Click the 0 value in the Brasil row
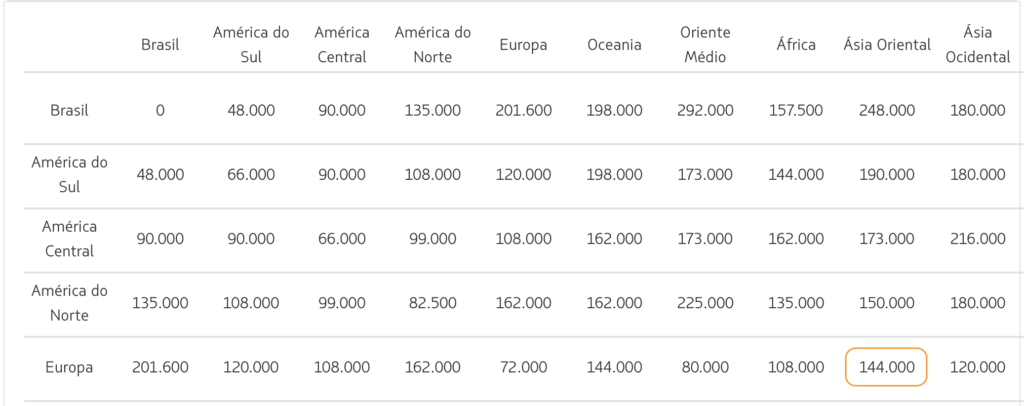This screenshot has width=1024, height=406. tap(160, 110)
